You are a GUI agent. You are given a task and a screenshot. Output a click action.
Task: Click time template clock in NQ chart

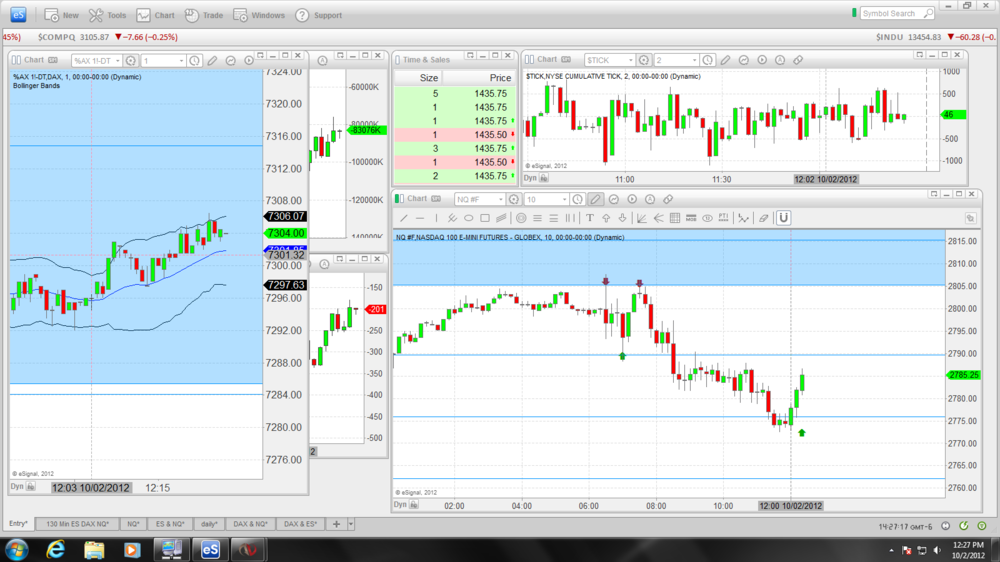(x=577, y=199)
